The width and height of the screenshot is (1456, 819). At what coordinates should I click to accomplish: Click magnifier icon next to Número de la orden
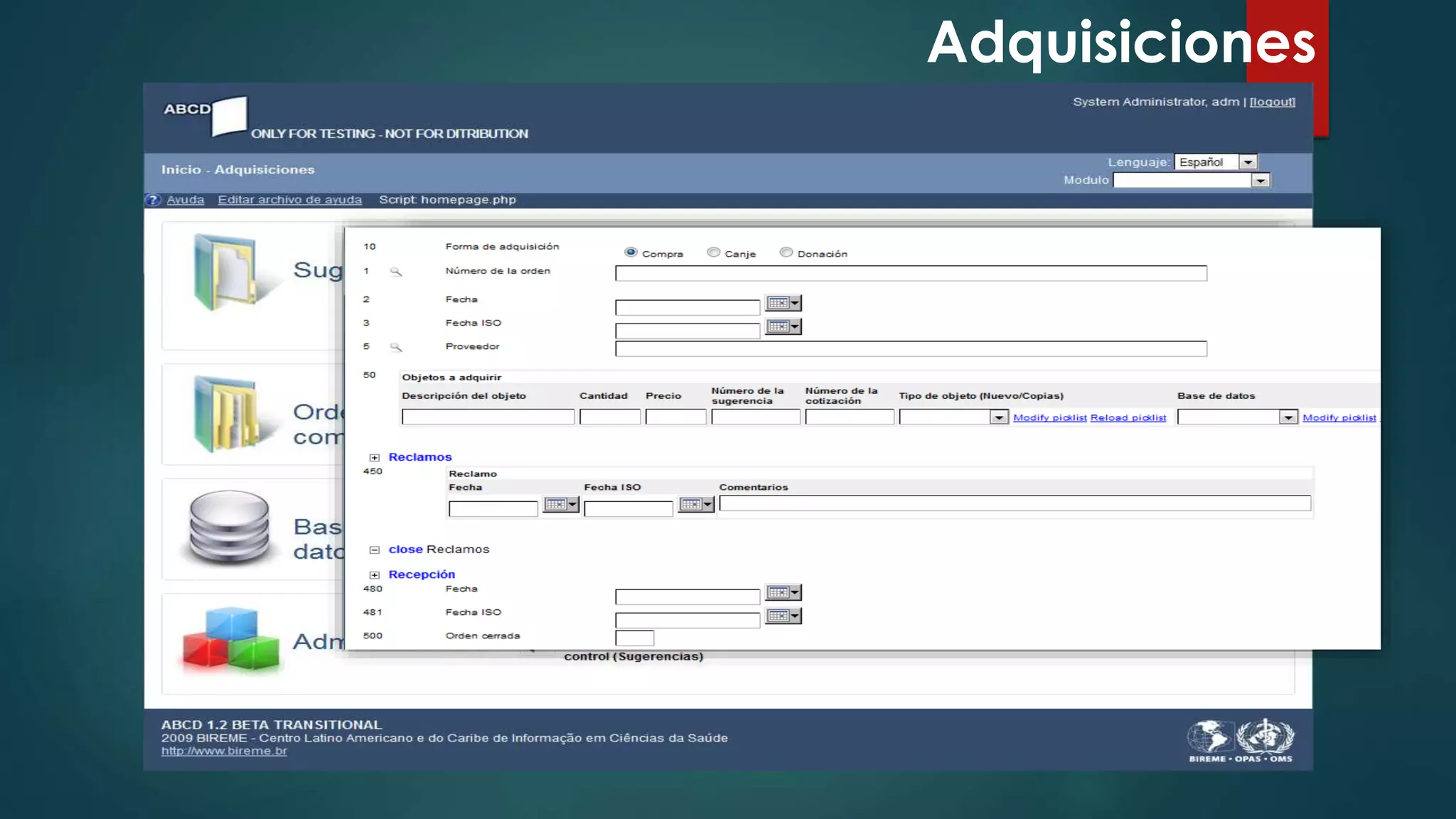pyautogui.click(x=396, y=272)
